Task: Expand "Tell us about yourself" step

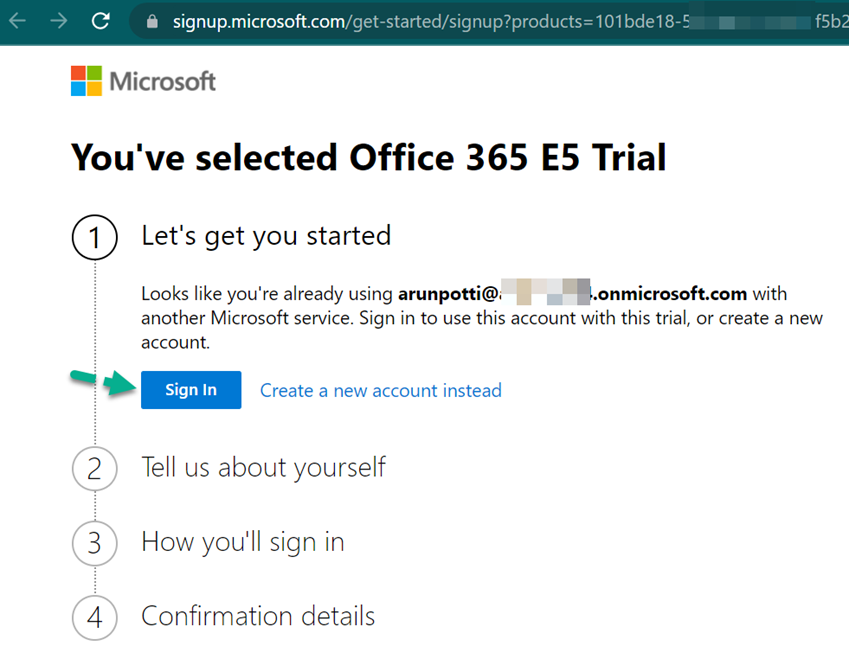Action: click(x=263, y=467)
